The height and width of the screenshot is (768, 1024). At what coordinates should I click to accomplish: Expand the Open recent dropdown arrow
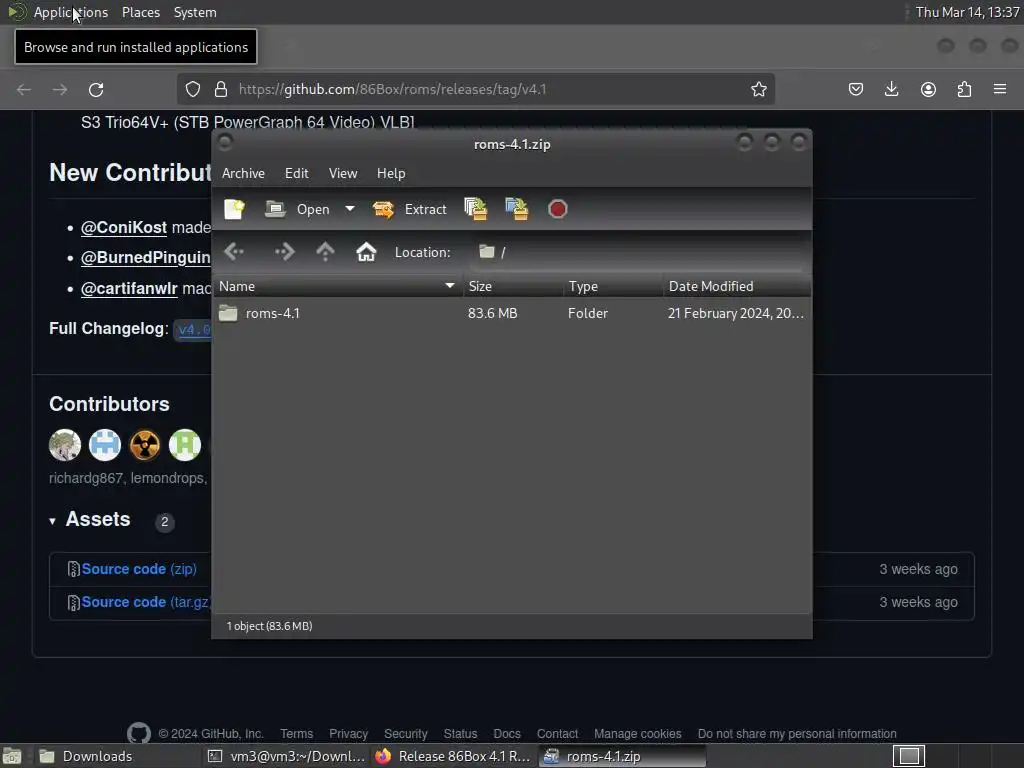(x=350, y=209)
